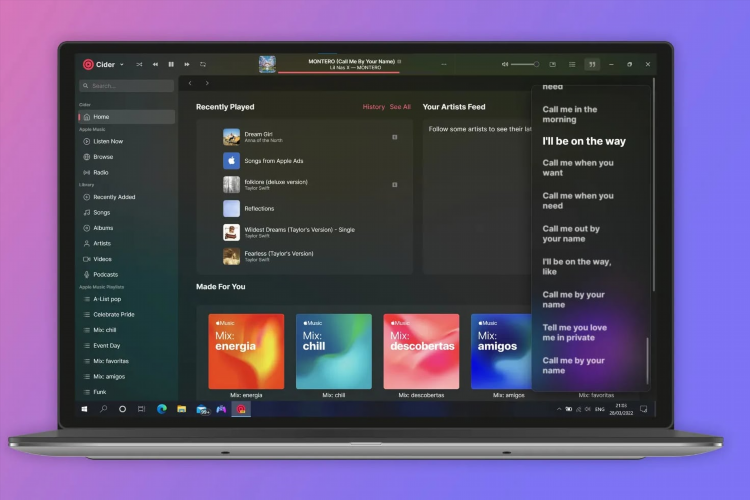This screenshot has height=500, width=750.
Task: Pause the current song
Action: click(x=171, y=65)
